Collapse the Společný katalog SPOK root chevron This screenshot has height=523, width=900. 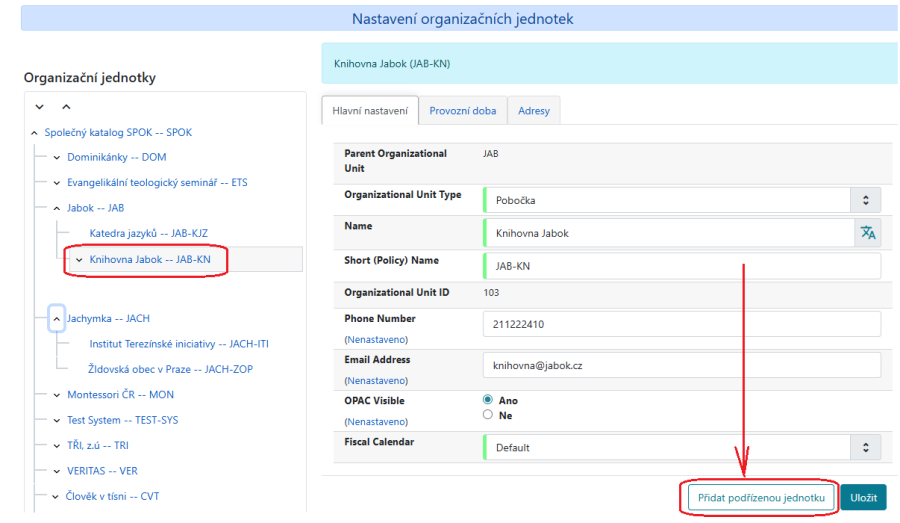pyautogui.click(x=35, y=132)
